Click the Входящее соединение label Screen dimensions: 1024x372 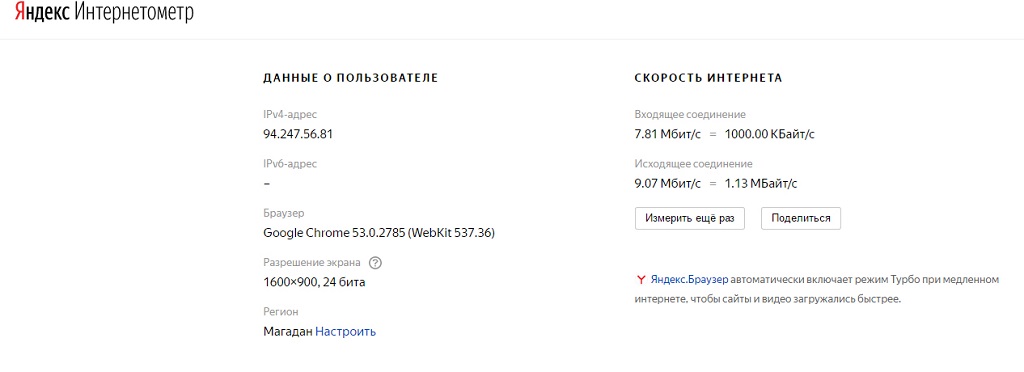point(690,115)
